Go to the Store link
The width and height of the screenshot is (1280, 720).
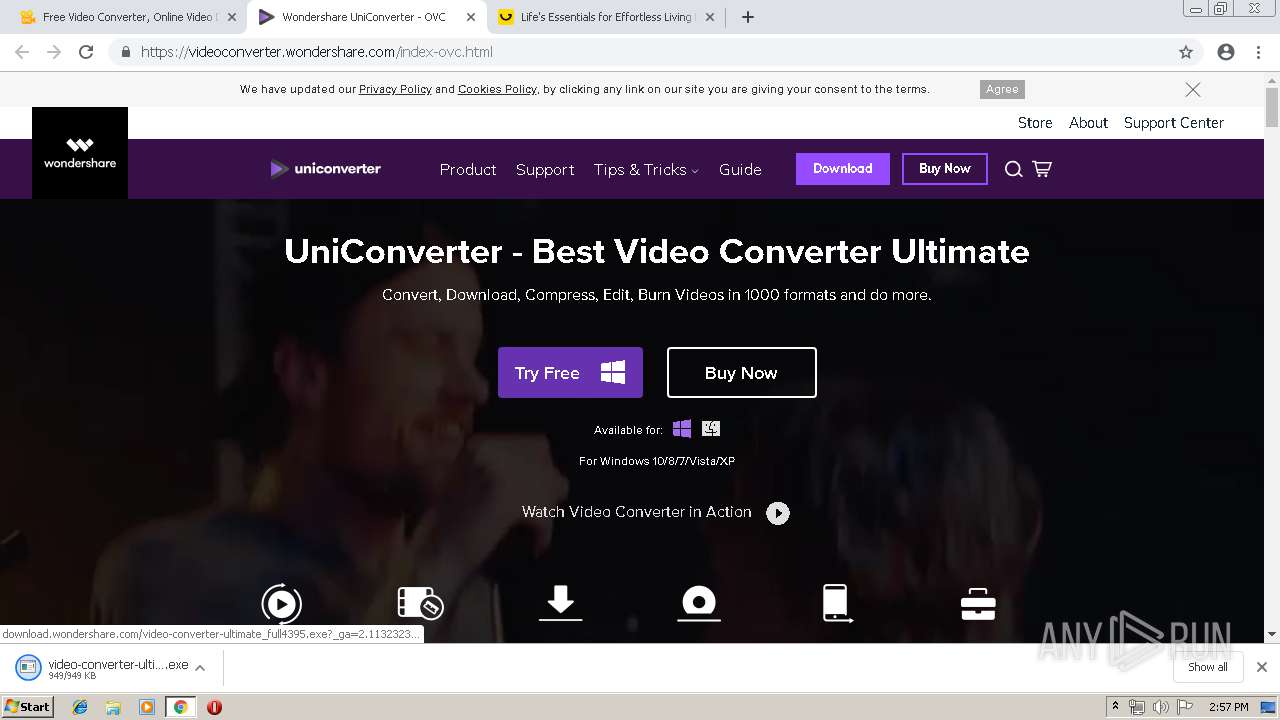tap(1035, 123)
